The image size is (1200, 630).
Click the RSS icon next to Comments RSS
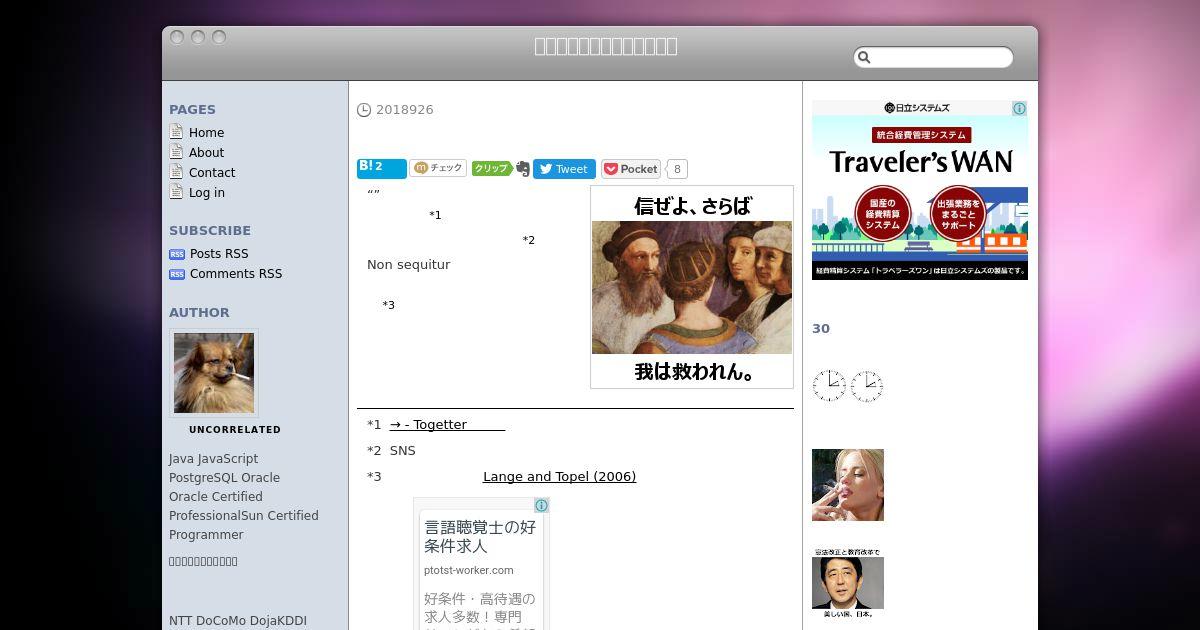click(x=177, y=274)
